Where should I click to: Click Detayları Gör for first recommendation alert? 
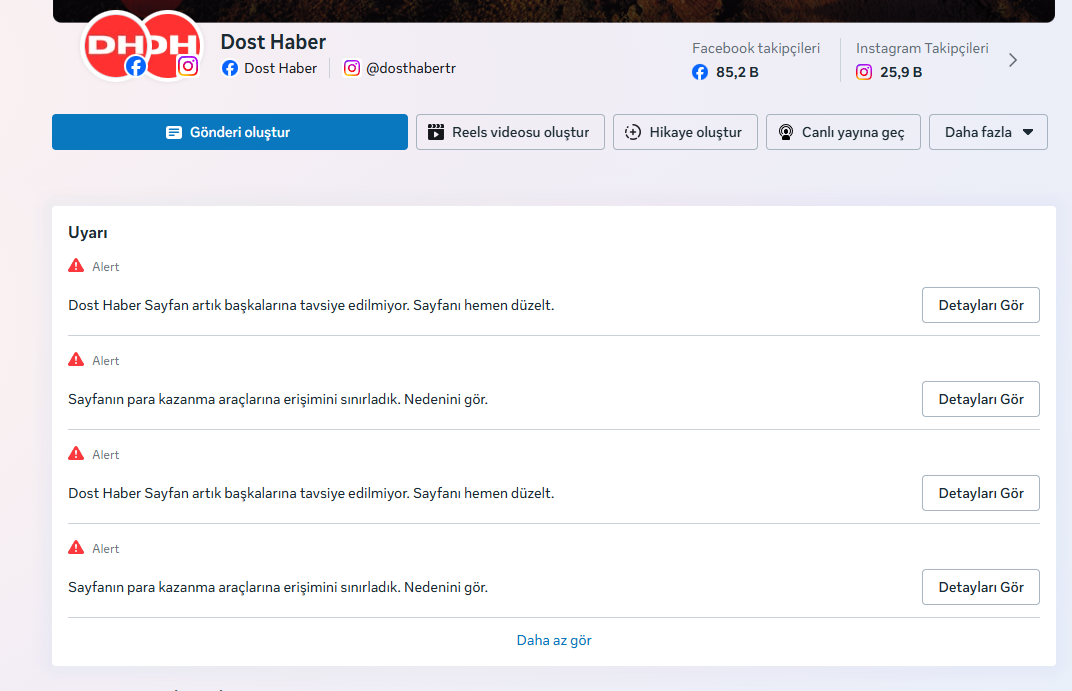pyautogui.click(x=980, y=305)
